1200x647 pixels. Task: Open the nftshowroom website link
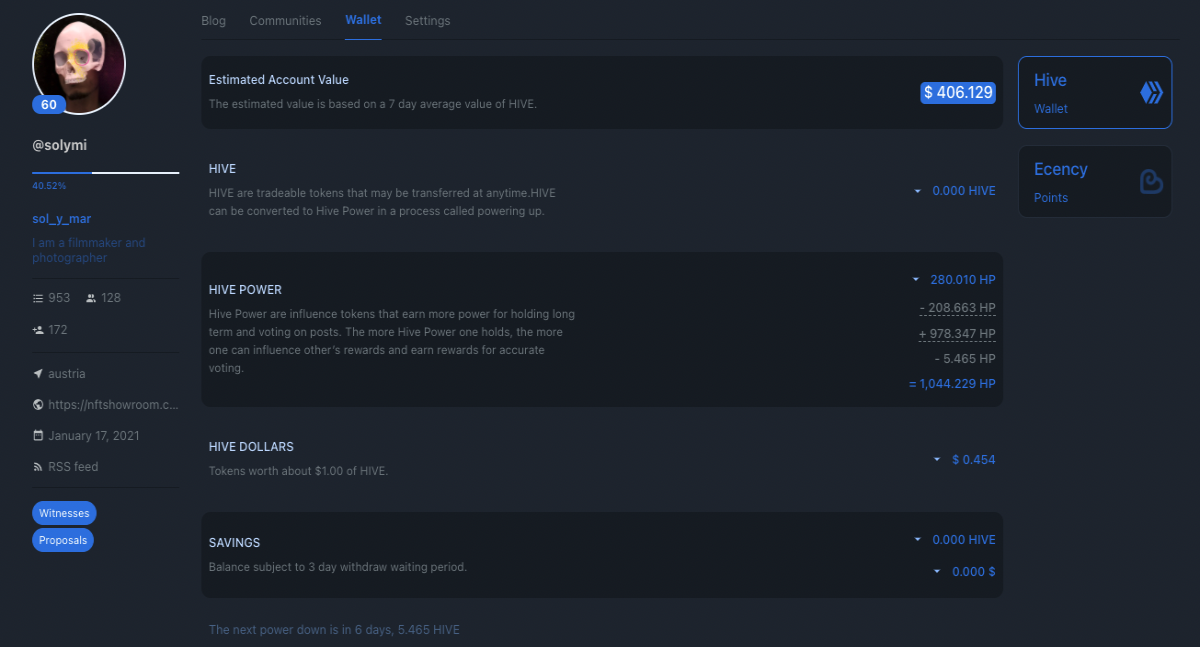point(113,405)
